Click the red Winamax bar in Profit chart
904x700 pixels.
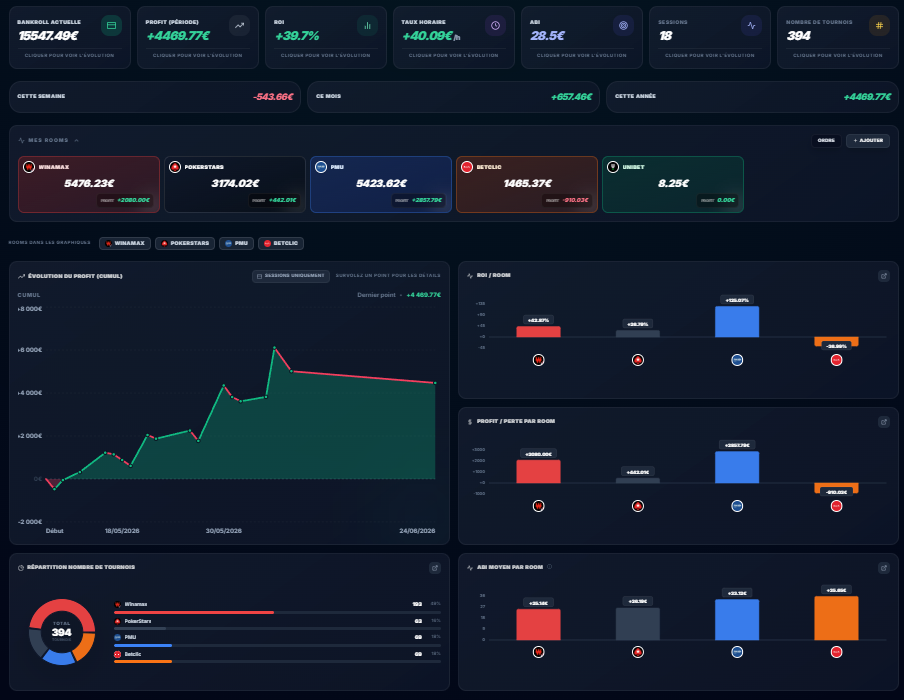(x=538, y=472)
